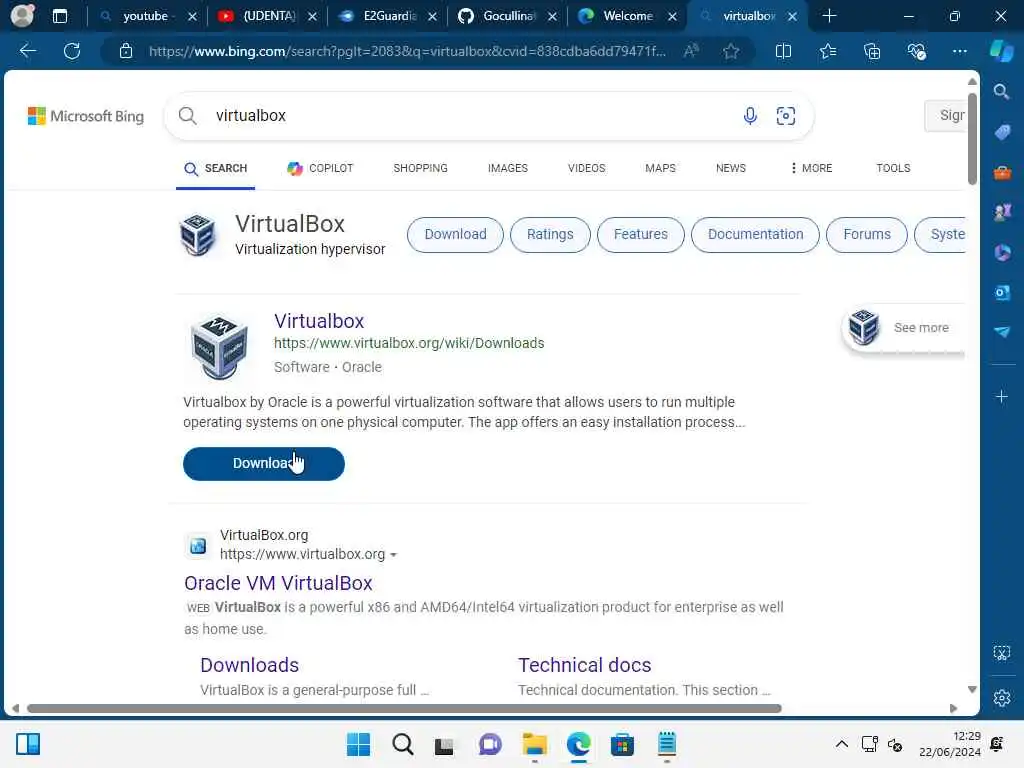Open split screen view
The width and height of the screenshot is (1024, 768).
[783, 51]
